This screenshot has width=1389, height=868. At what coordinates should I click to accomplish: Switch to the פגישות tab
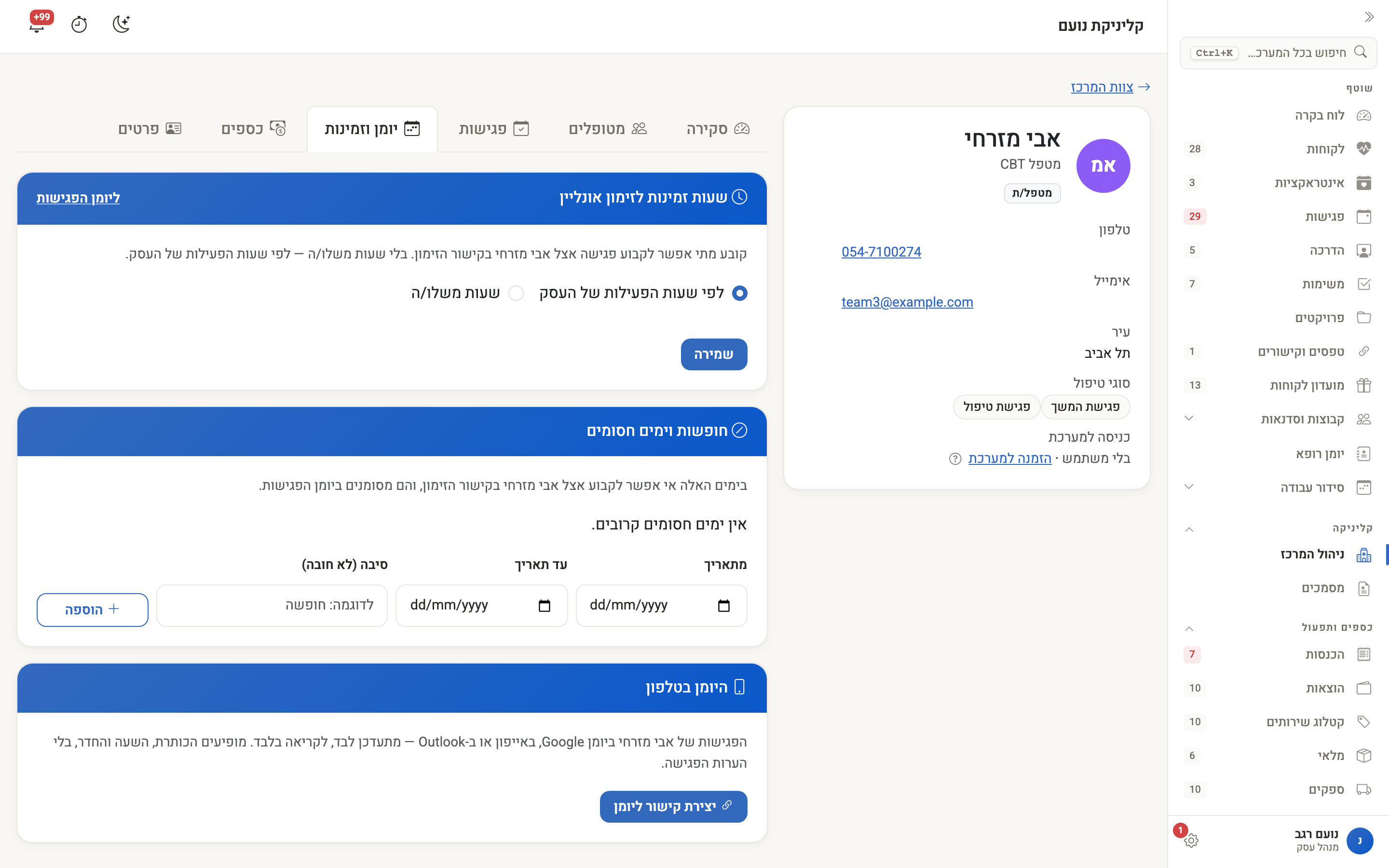click(x=493, y=129)
